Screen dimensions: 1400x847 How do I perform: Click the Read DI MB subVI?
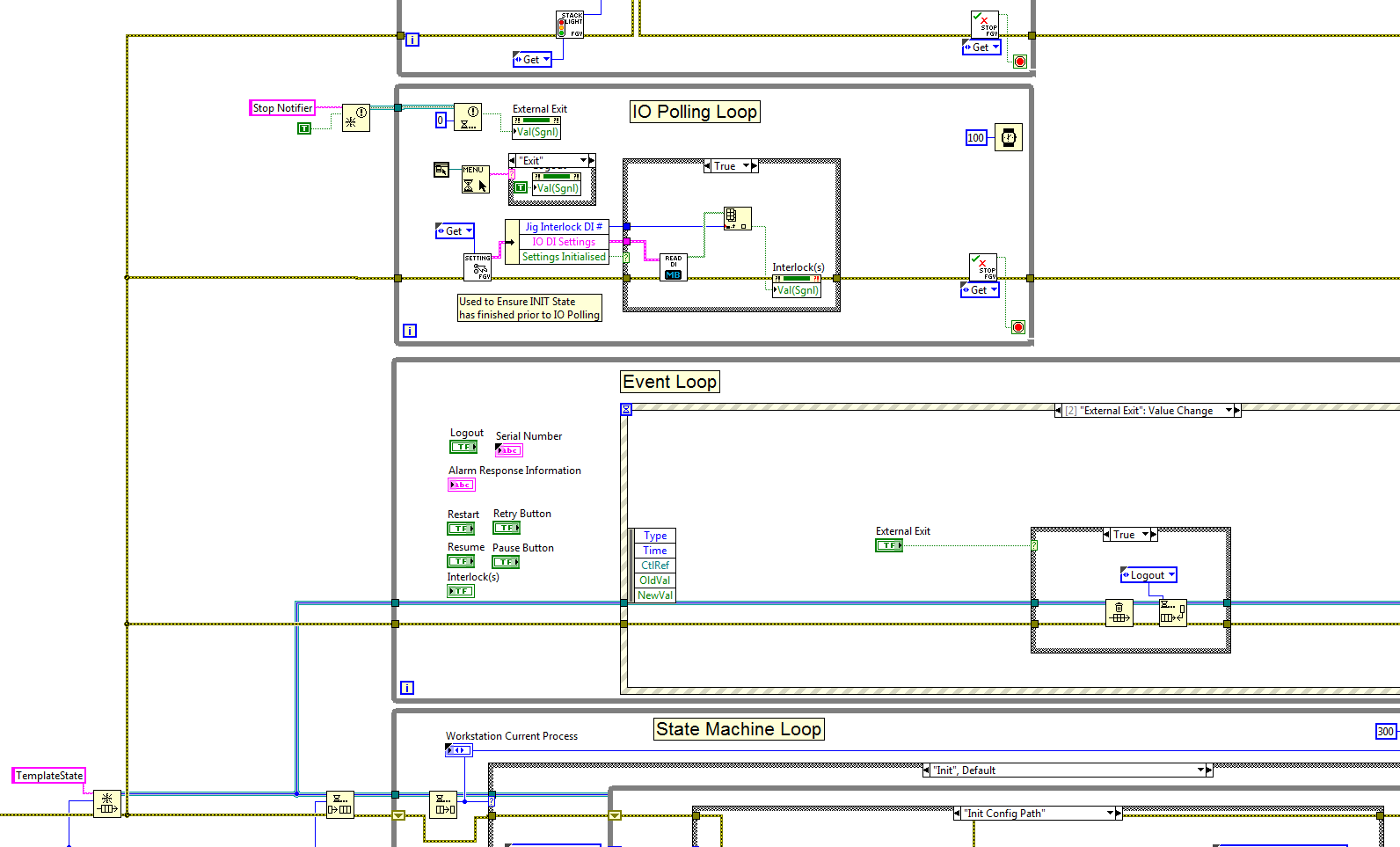pos(674,267)
